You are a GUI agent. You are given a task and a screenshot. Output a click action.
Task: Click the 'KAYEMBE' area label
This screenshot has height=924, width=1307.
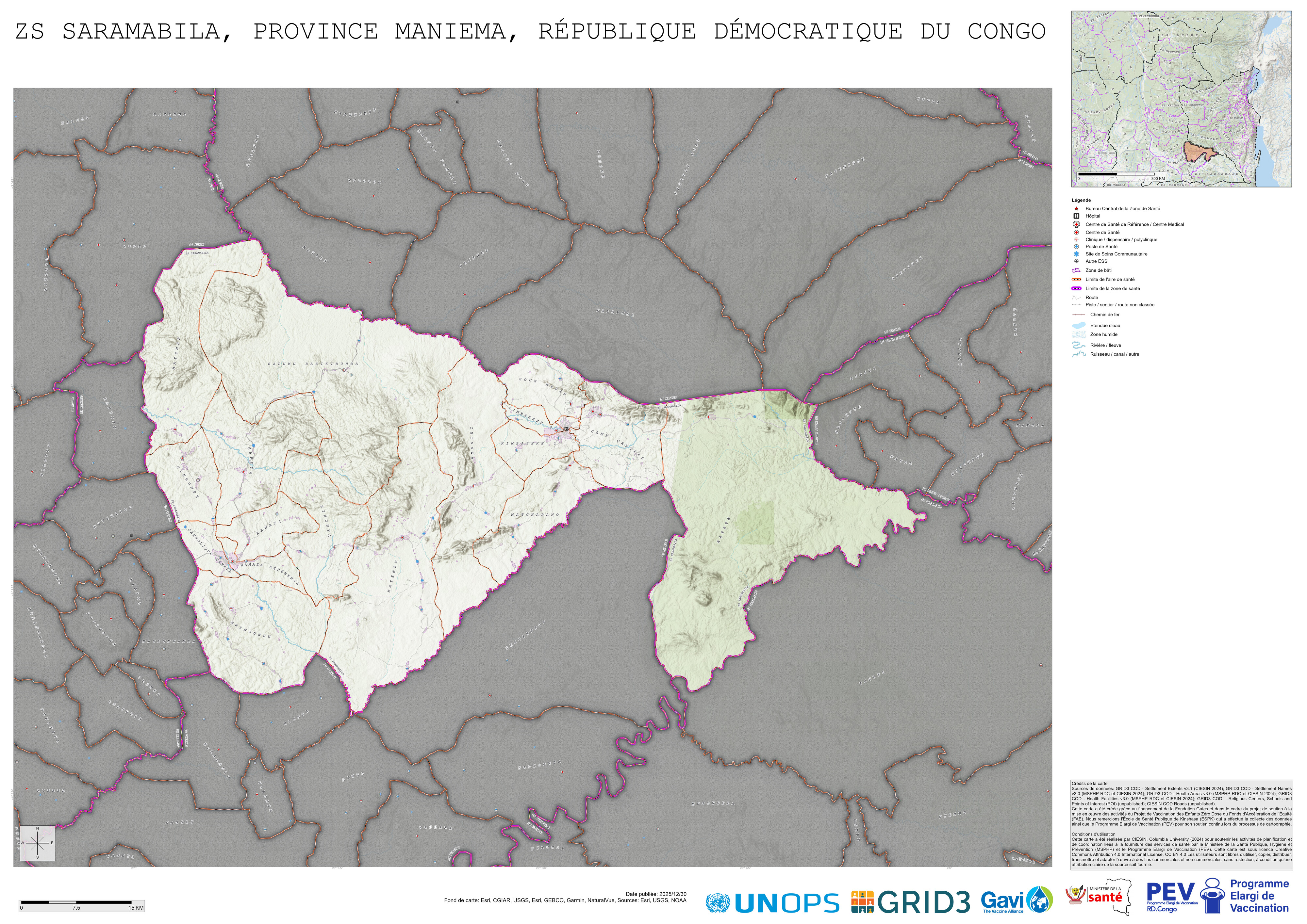click(392, 576)
